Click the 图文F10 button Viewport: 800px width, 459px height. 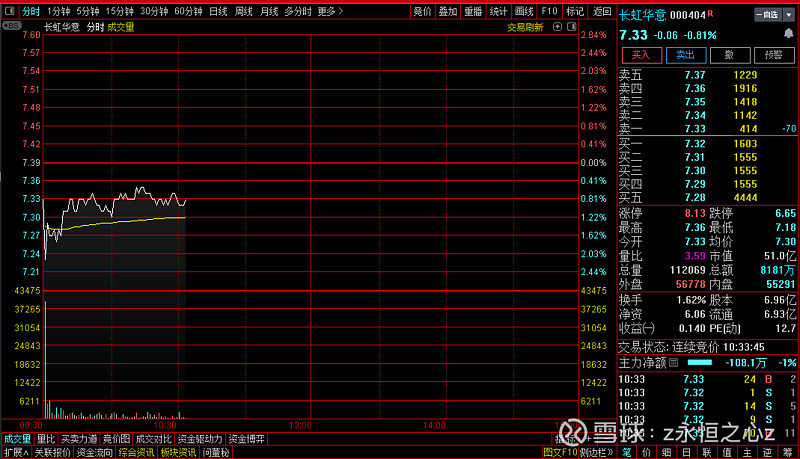pyautogui.click(x=560, y=452)
